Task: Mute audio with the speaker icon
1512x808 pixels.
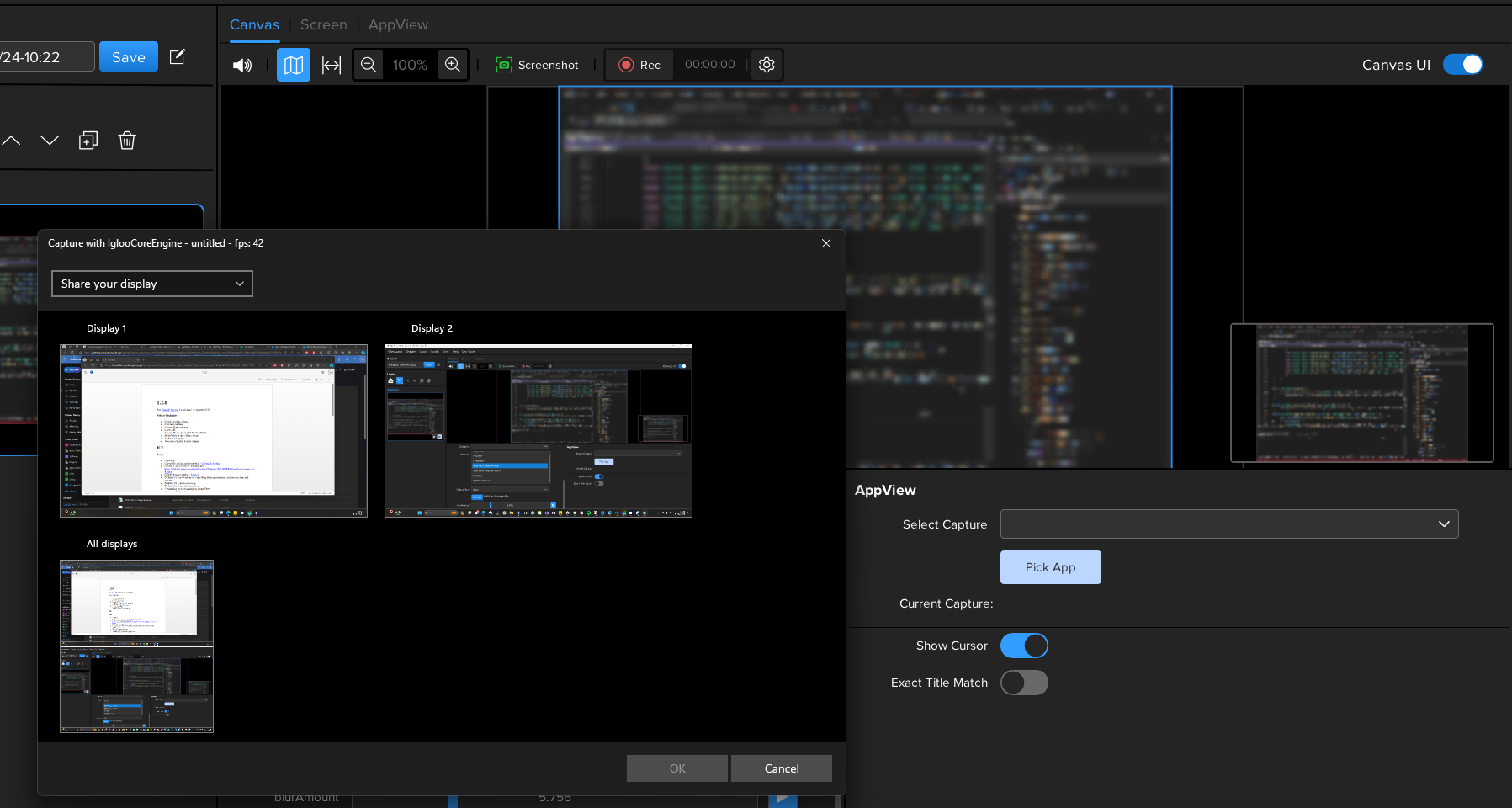Action: tap(242, 66)
